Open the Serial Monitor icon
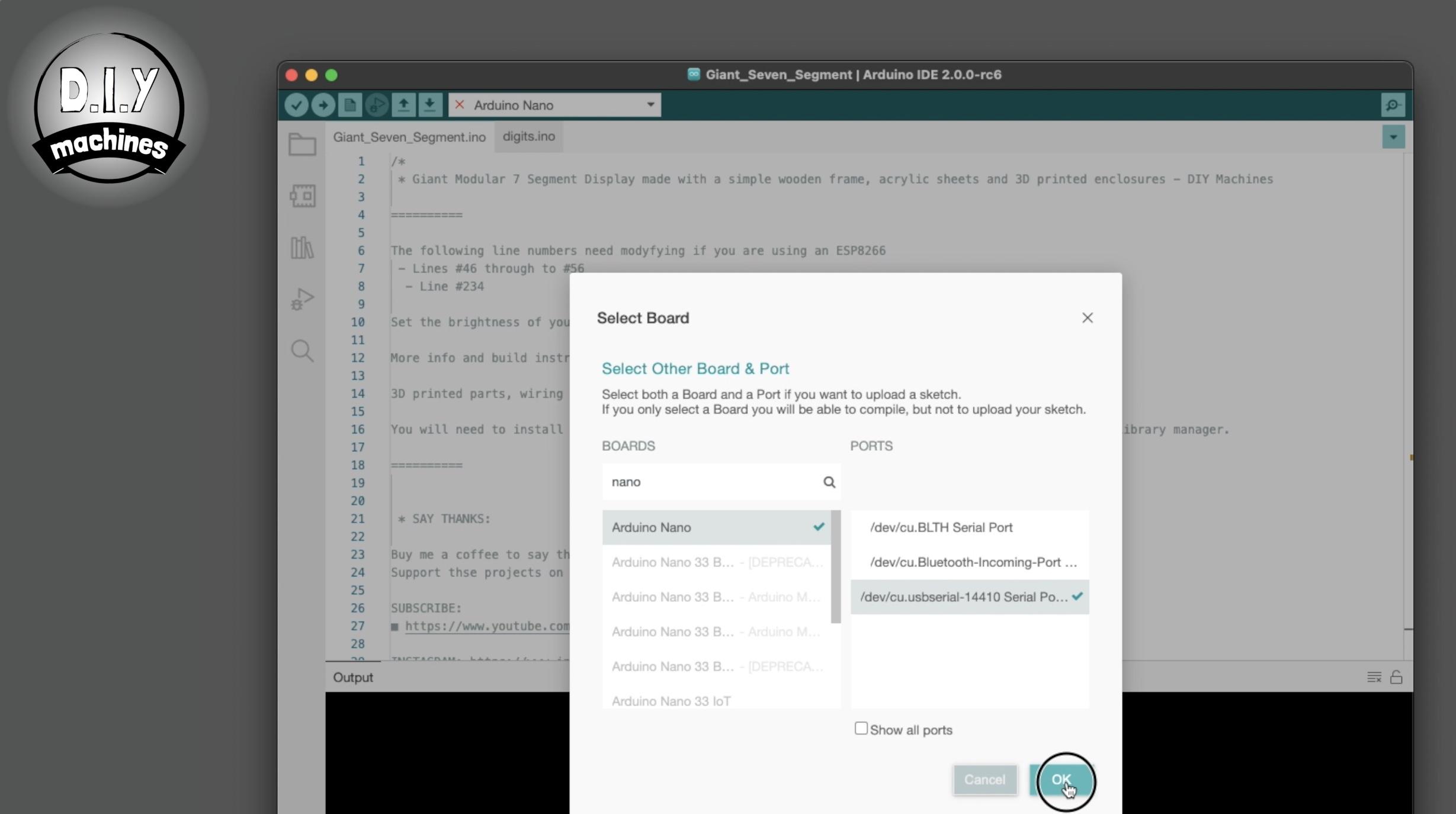 (x=1393, y=105)
